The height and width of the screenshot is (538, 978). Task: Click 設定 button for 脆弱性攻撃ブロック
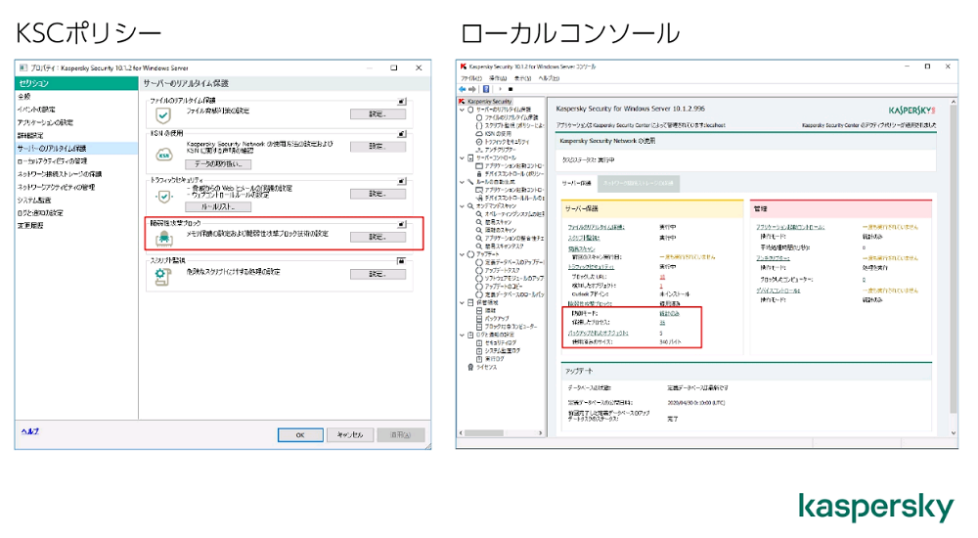click(x=377, y=237)
